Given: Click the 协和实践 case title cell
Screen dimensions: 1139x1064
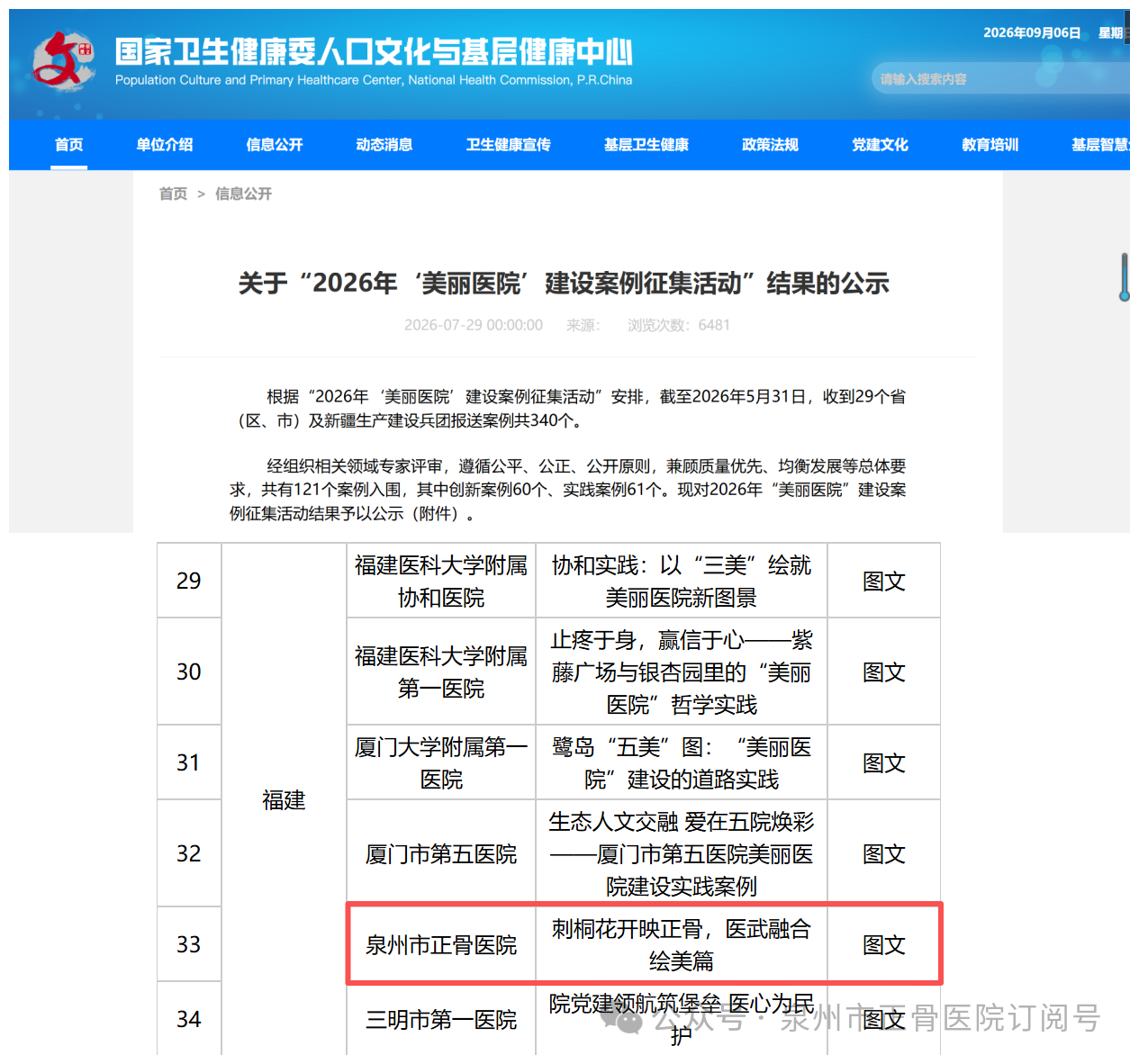Looking at the screenshot, I should pyautogui.click(x=682, y=581).
